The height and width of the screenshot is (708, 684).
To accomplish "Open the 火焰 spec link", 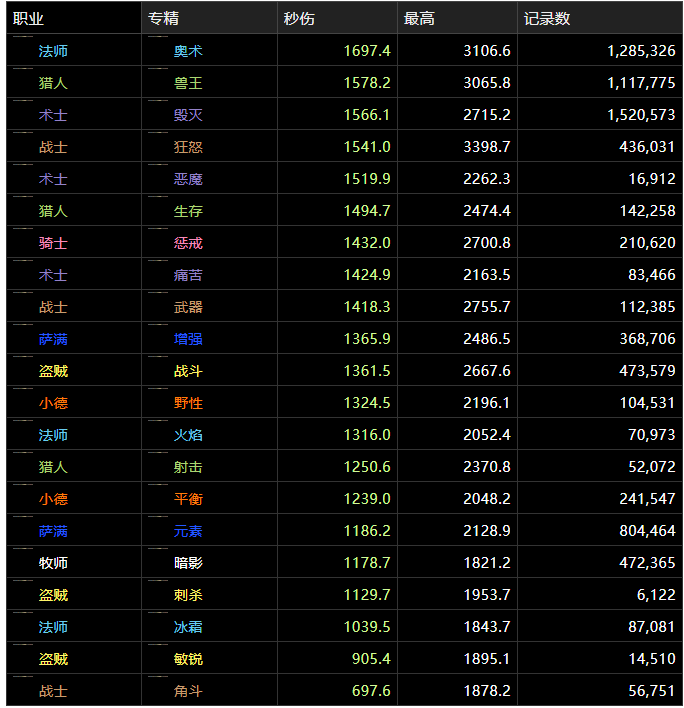I will (188, 435).
